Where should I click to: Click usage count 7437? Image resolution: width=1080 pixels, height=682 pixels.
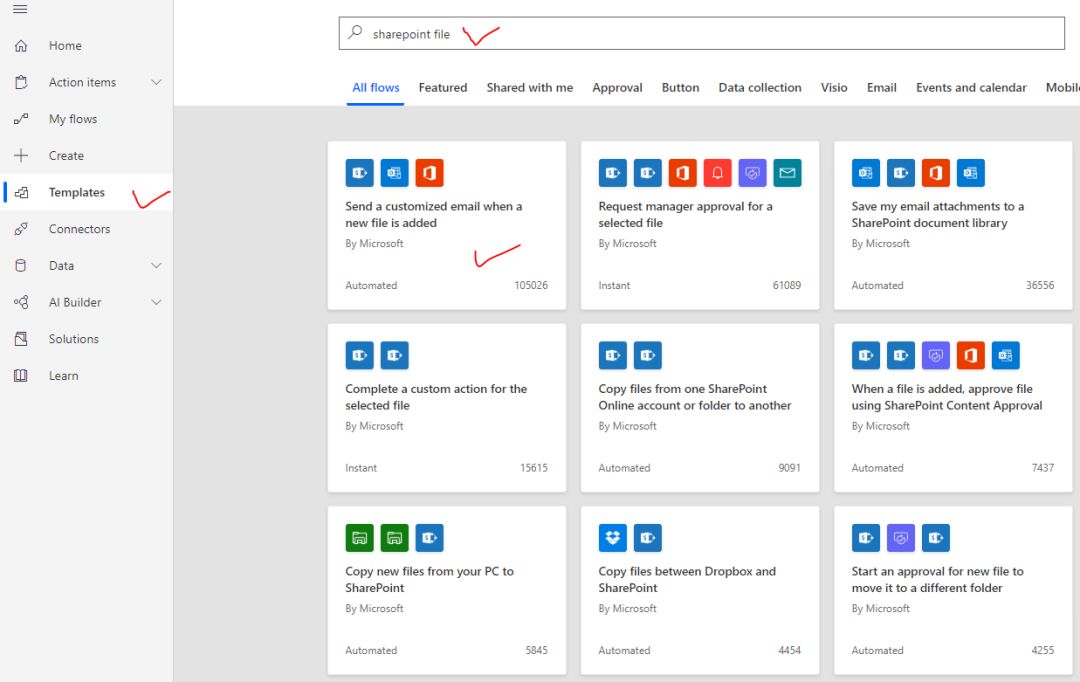click(1043, 468)
